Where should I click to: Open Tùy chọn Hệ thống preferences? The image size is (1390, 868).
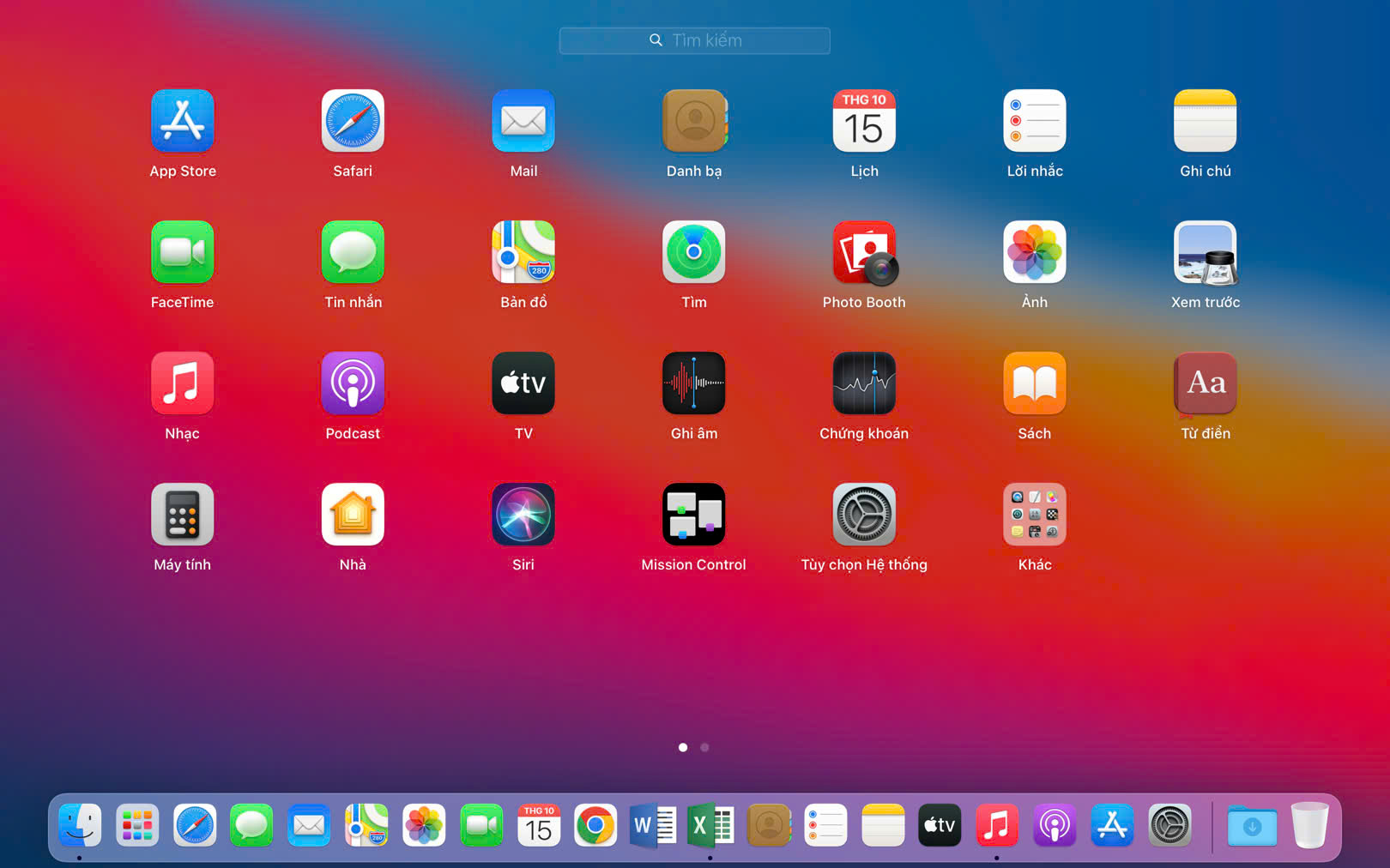[x=864, y=515]
